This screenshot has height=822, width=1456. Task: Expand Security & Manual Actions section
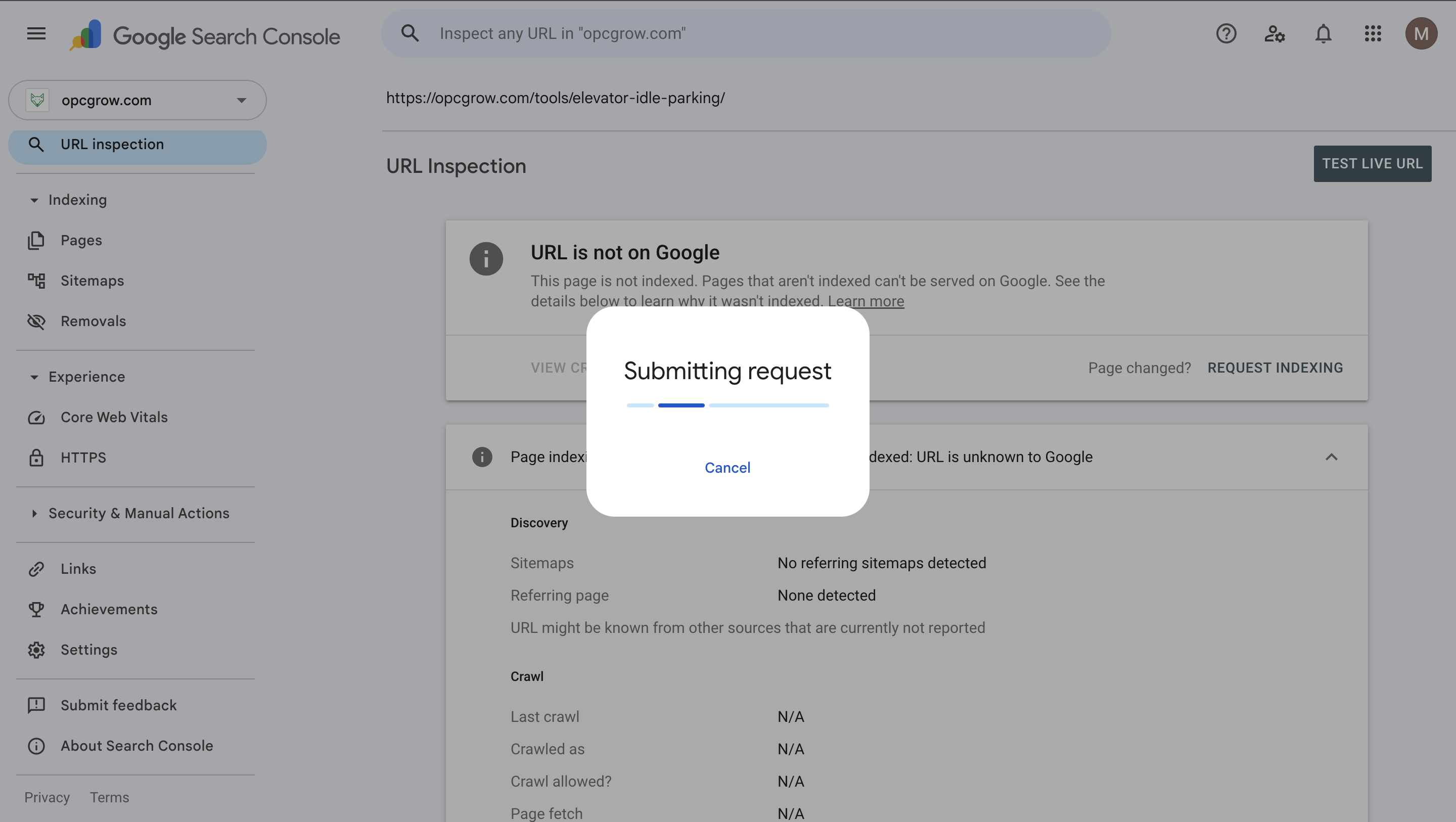point(34,513)
